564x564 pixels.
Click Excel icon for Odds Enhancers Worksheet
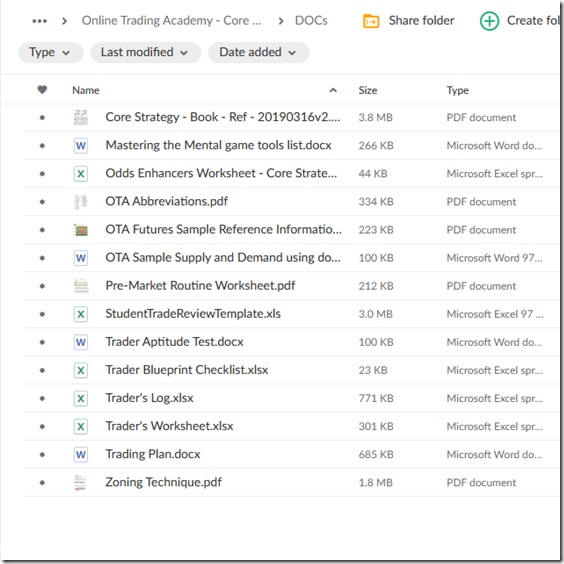81,174
